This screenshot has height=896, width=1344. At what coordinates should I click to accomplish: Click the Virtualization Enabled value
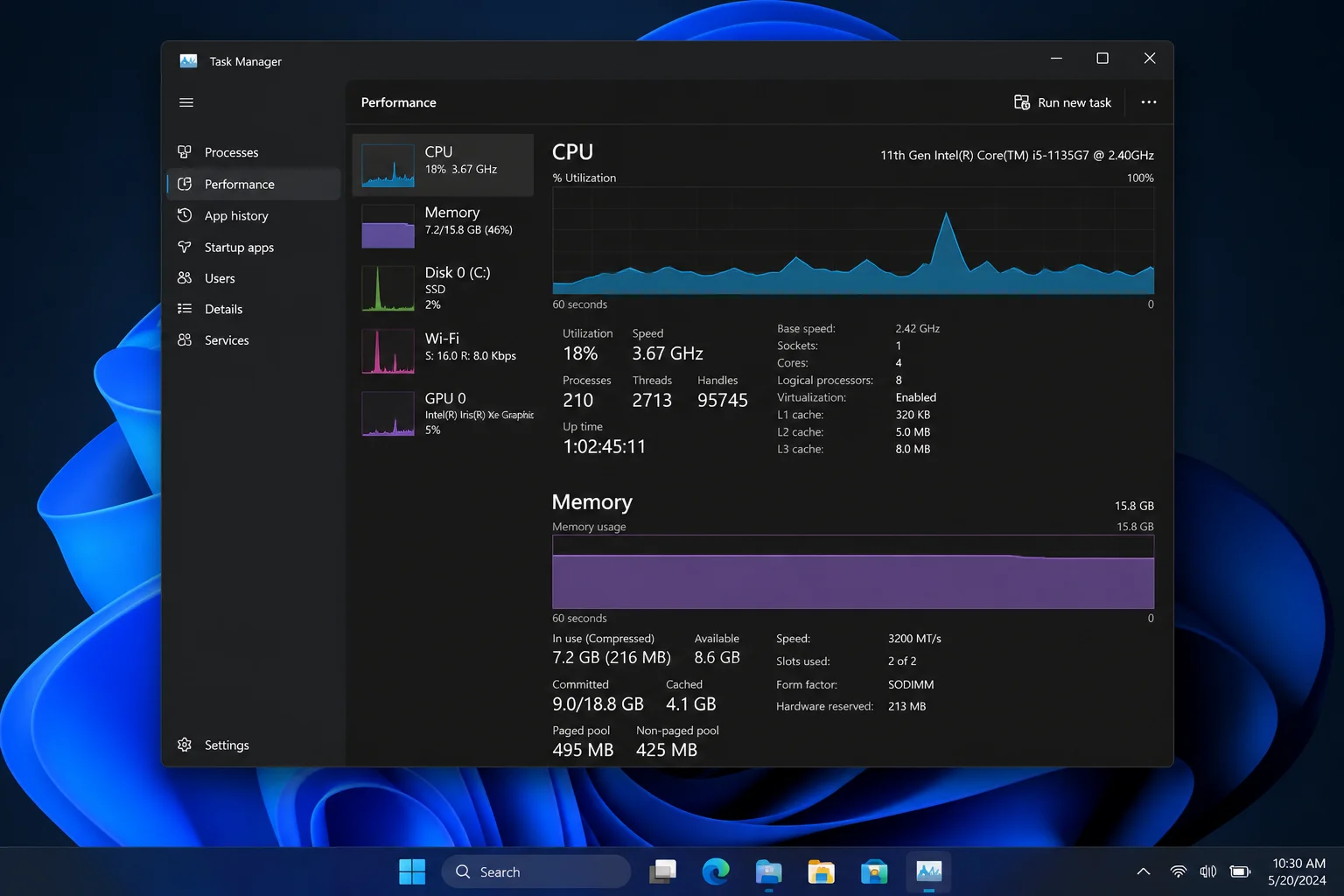click(x=916, y=397)
